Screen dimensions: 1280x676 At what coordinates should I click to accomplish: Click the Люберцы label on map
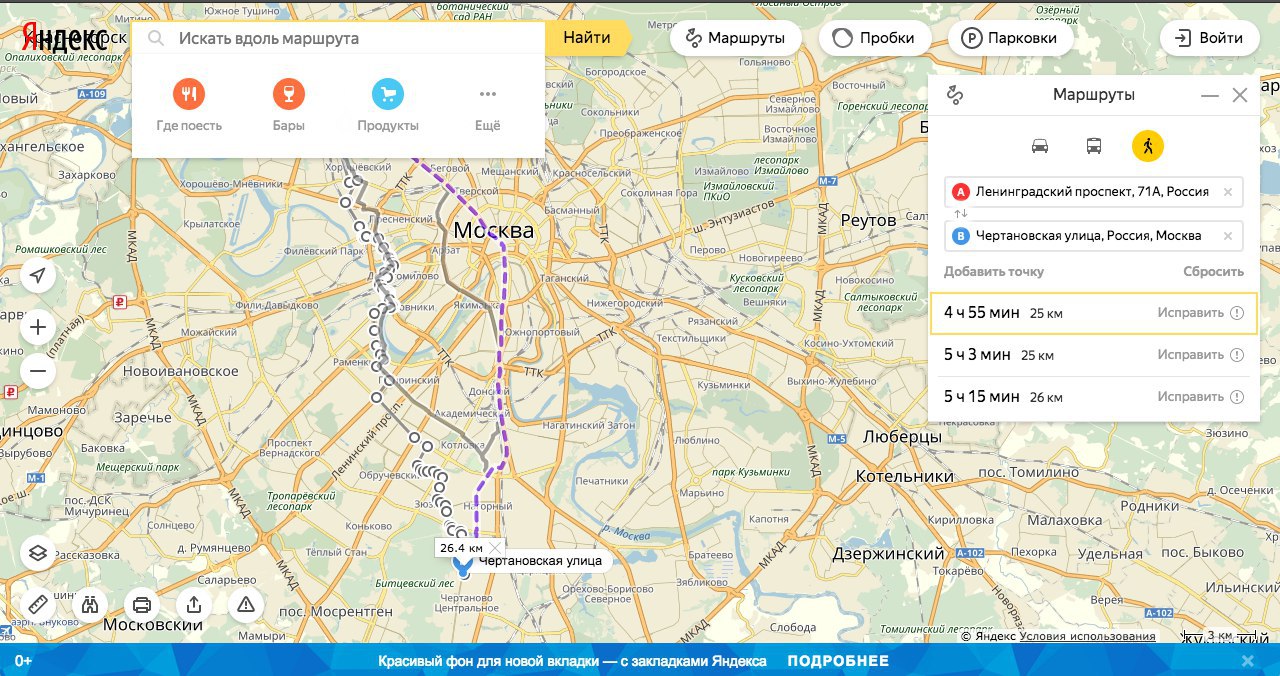tap(900, 437)
